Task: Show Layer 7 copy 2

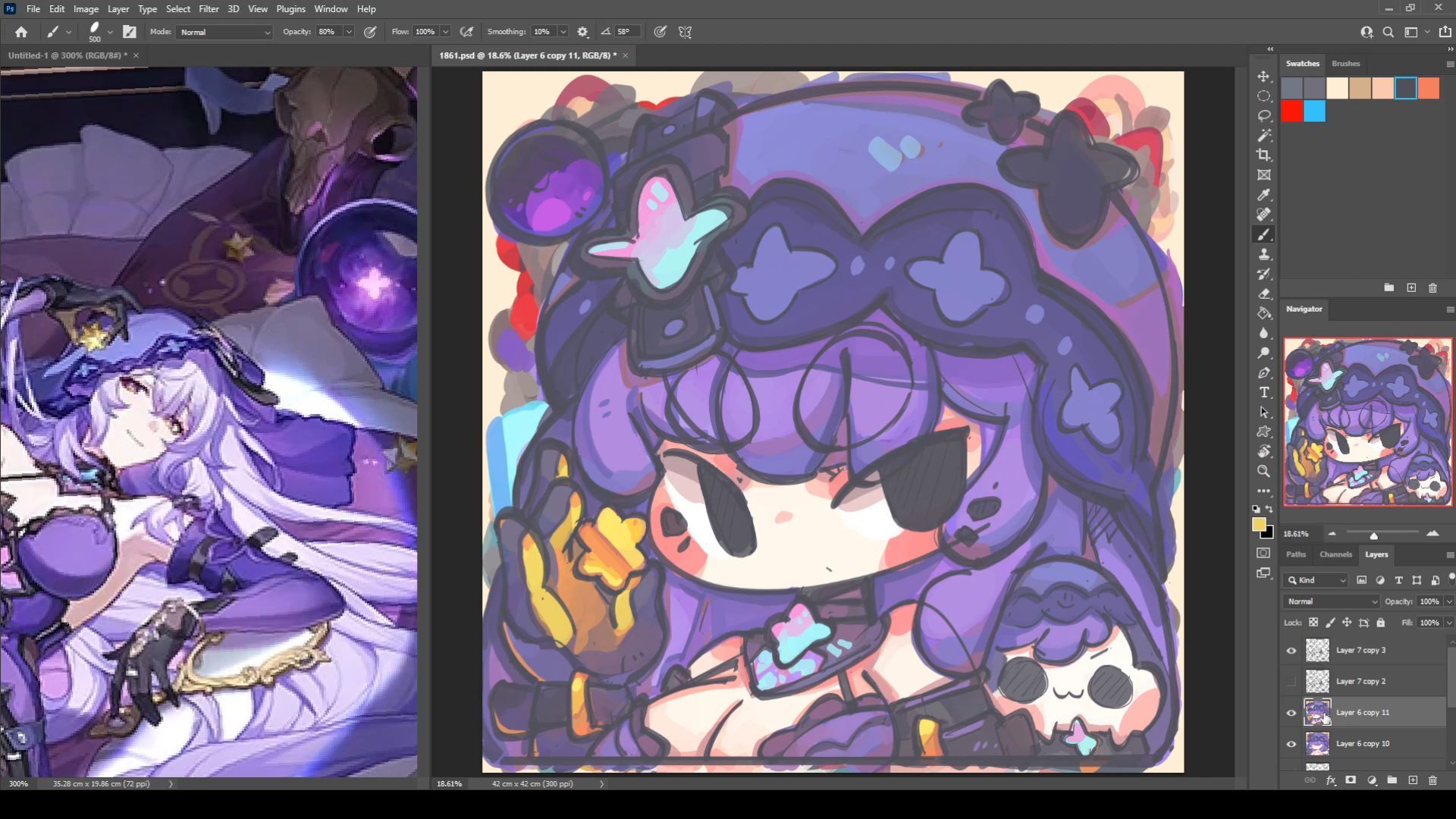Action: [x=1291, y=682]
